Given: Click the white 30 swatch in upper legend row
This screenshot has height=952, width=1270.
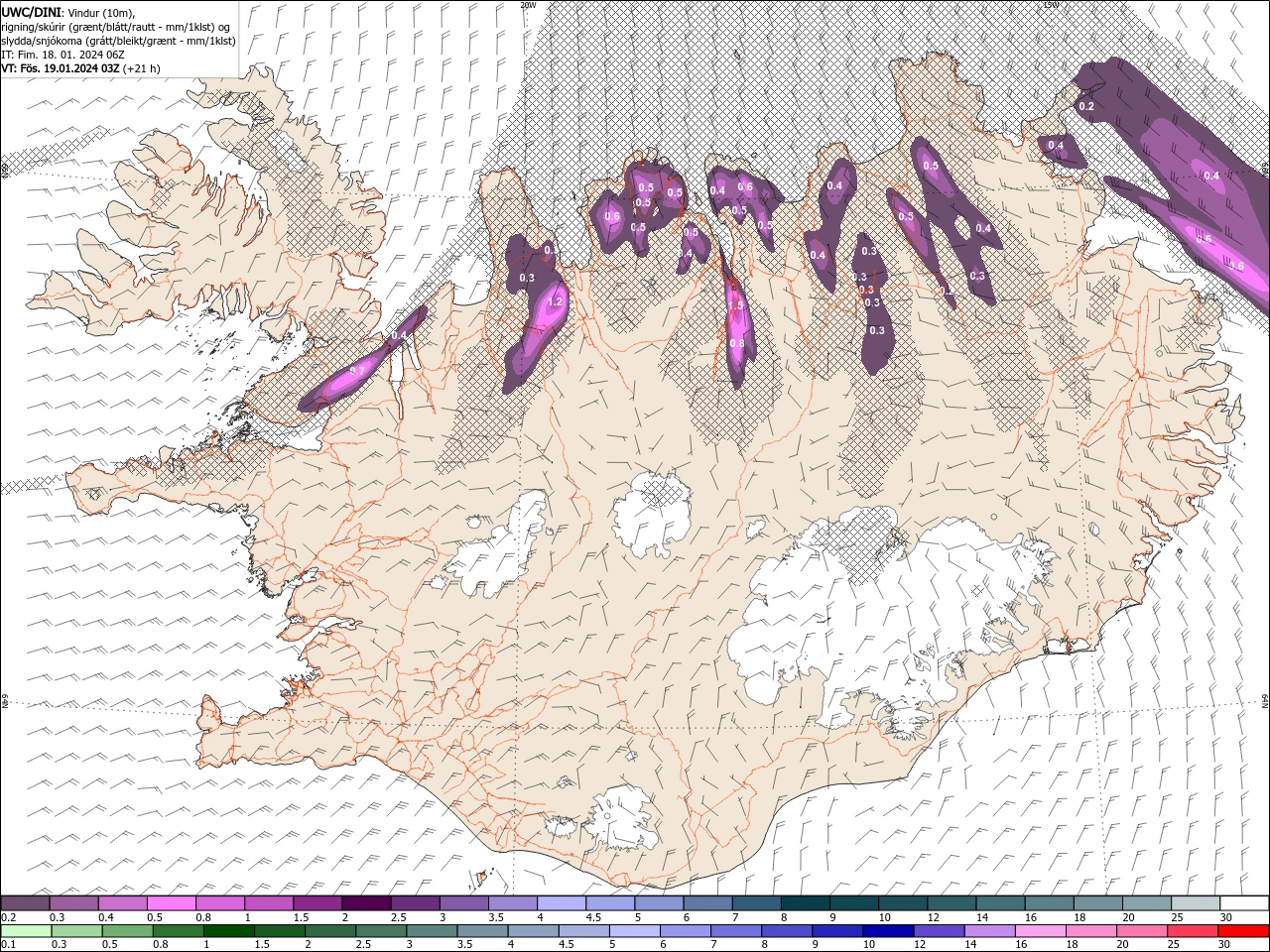Looking at the screenshot, I should click(x=1245, y=902).
